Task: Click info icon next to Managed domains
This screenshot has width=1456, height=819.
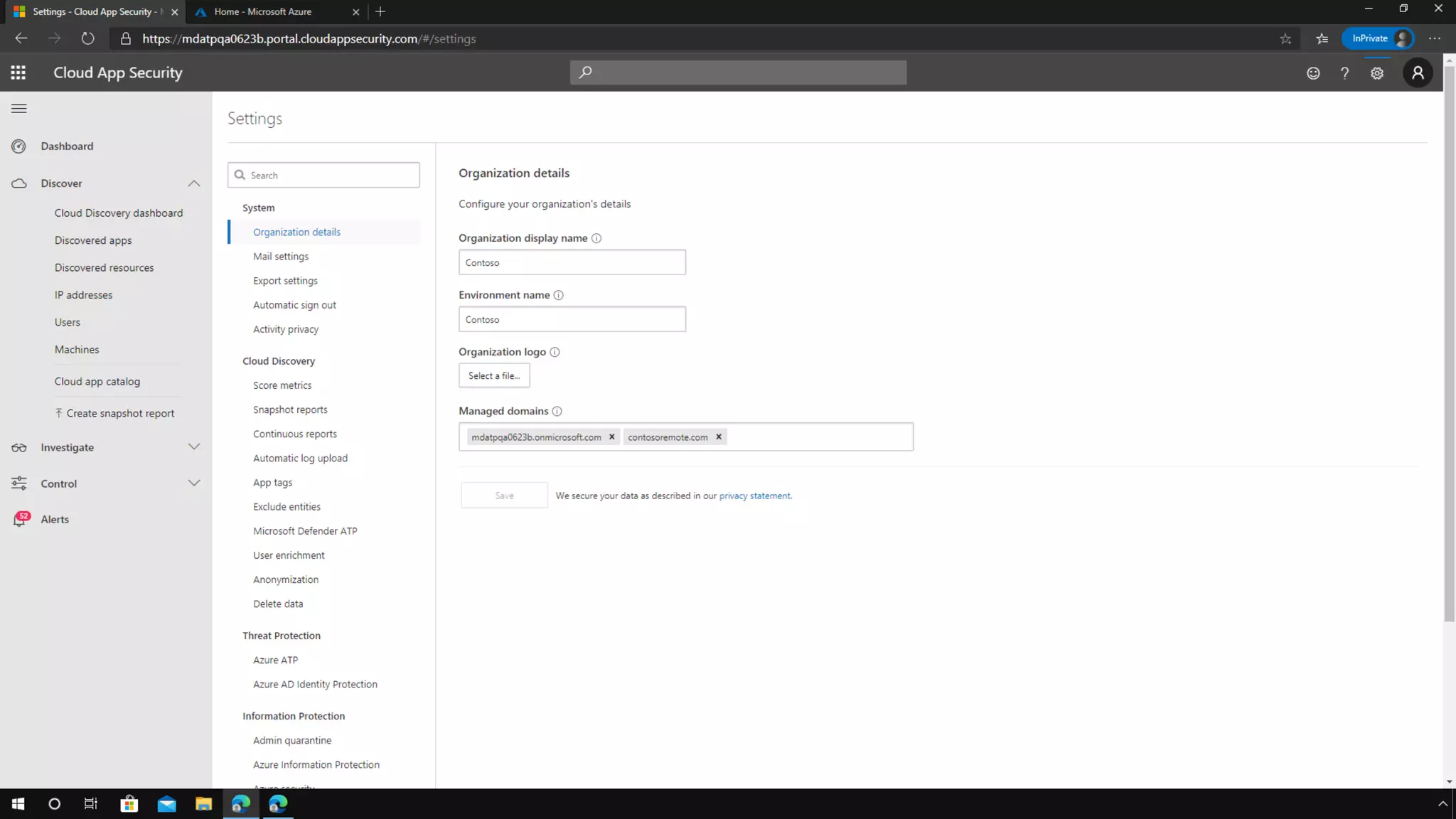Action: point(557,411)
